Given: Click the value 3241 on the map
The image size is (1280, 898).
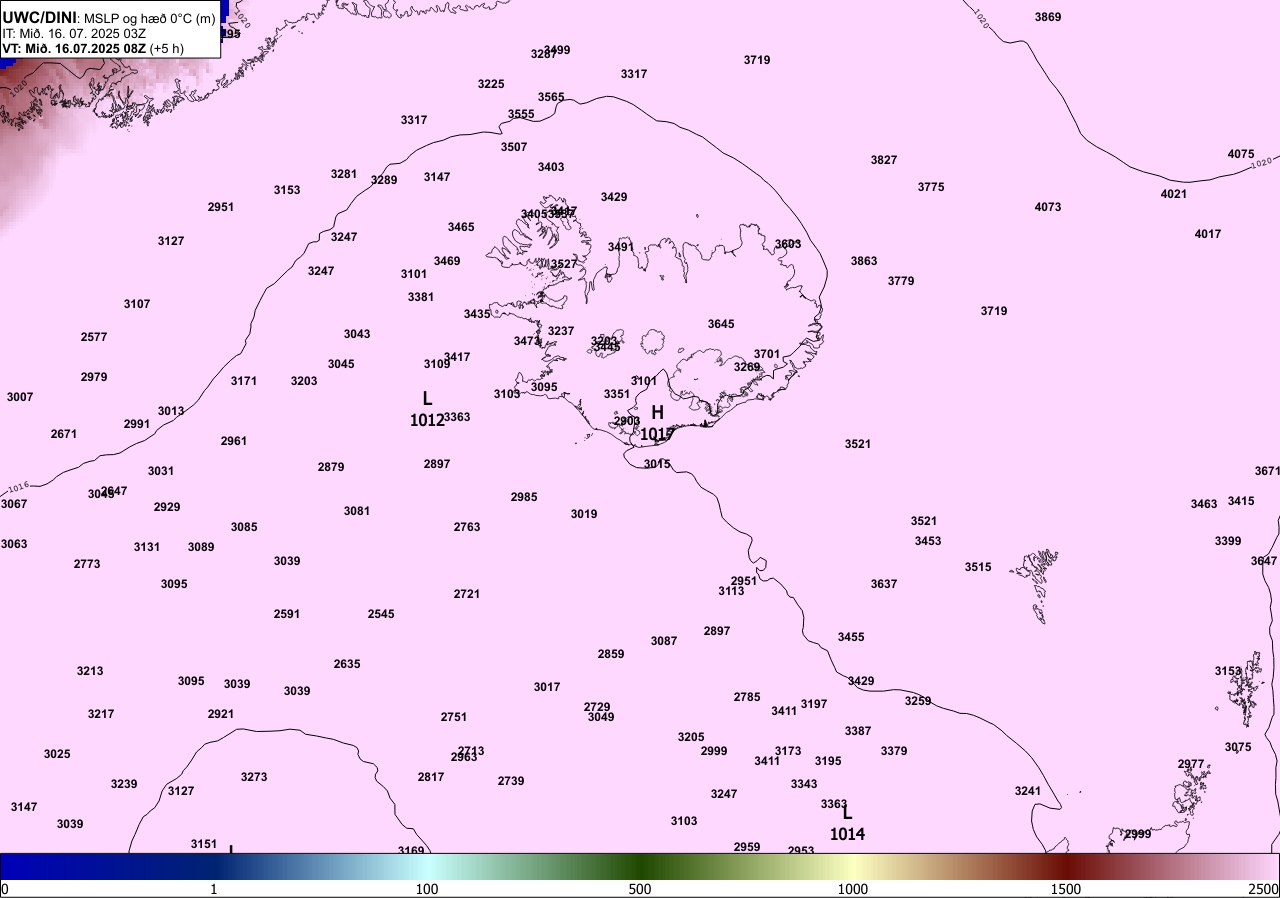Looking at the screenshot, I should (1028, 791).
